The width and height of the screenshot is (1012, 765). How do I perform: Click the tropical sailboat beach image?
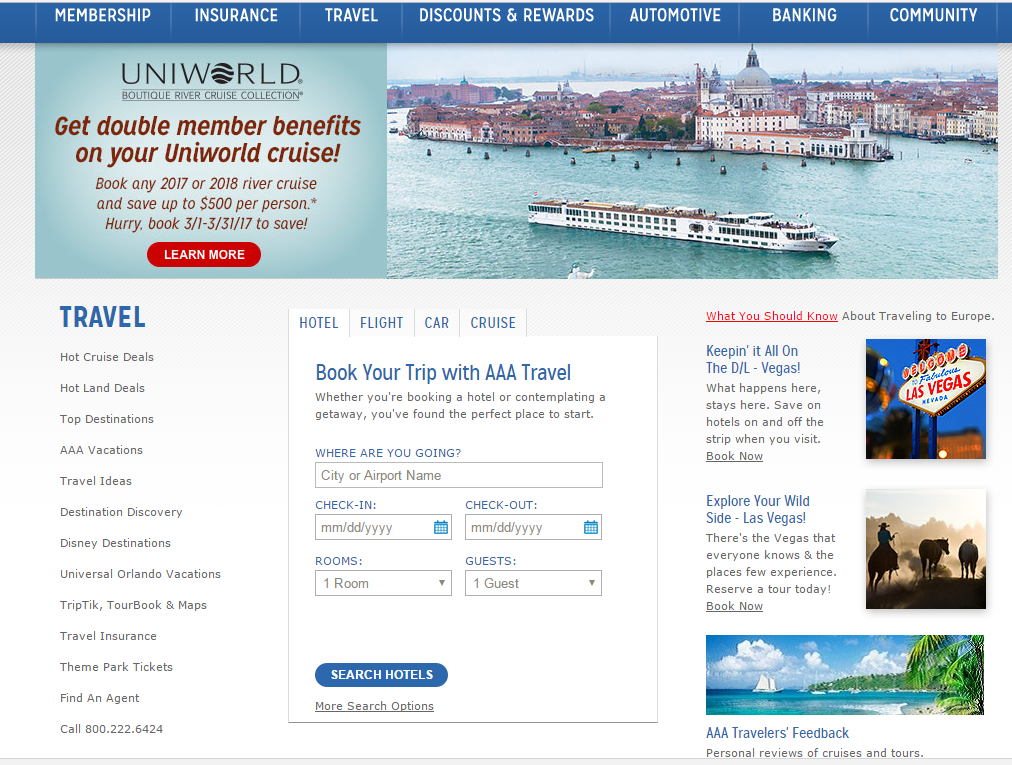click(x=845, y=675)
